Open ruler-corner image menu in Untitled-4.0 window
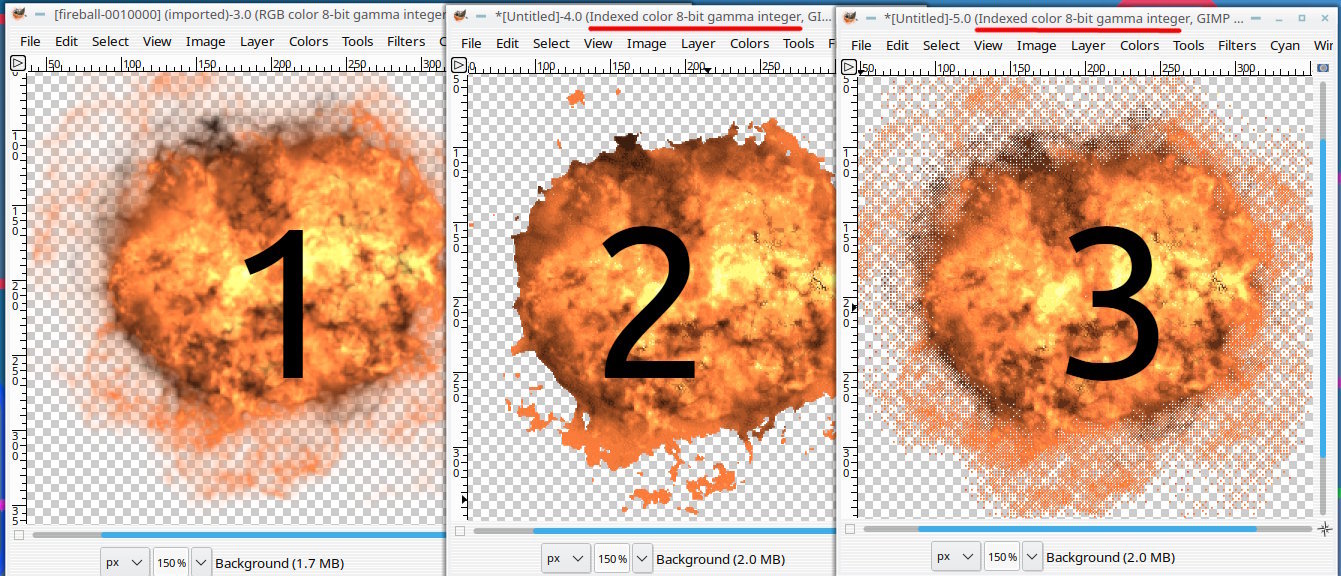The width and height of the screenshot is (1341, 576). [x=458, y=65]
